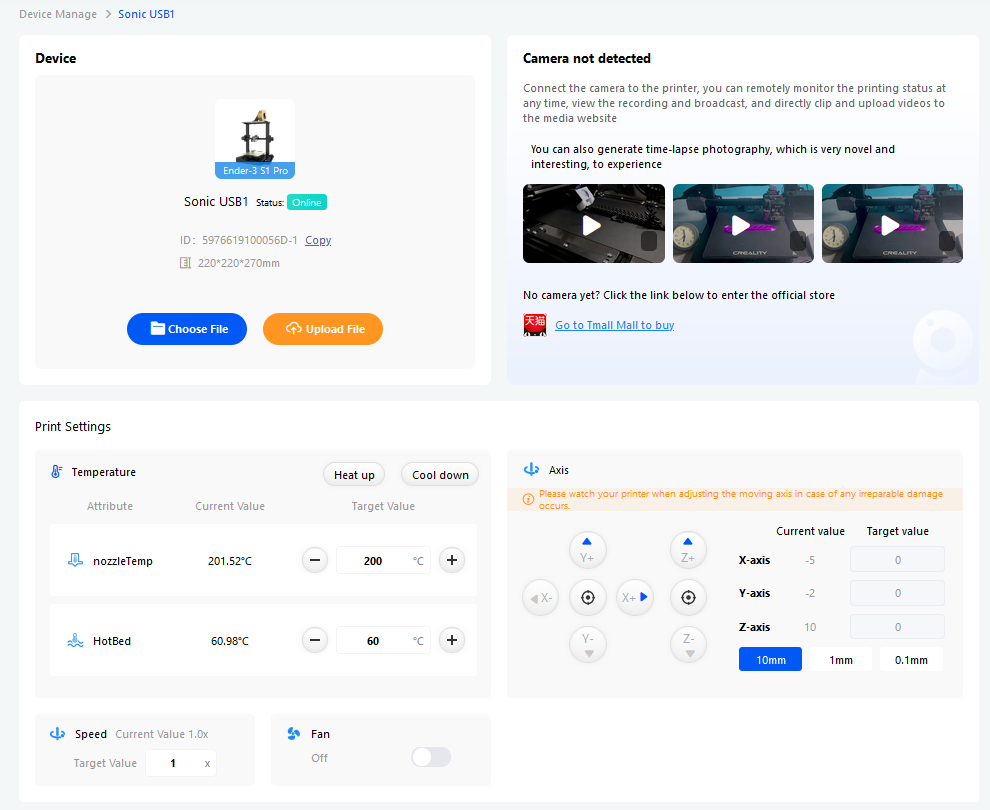
Task: Click the Speed Target Value input field
Action: (x=173, y=763)
